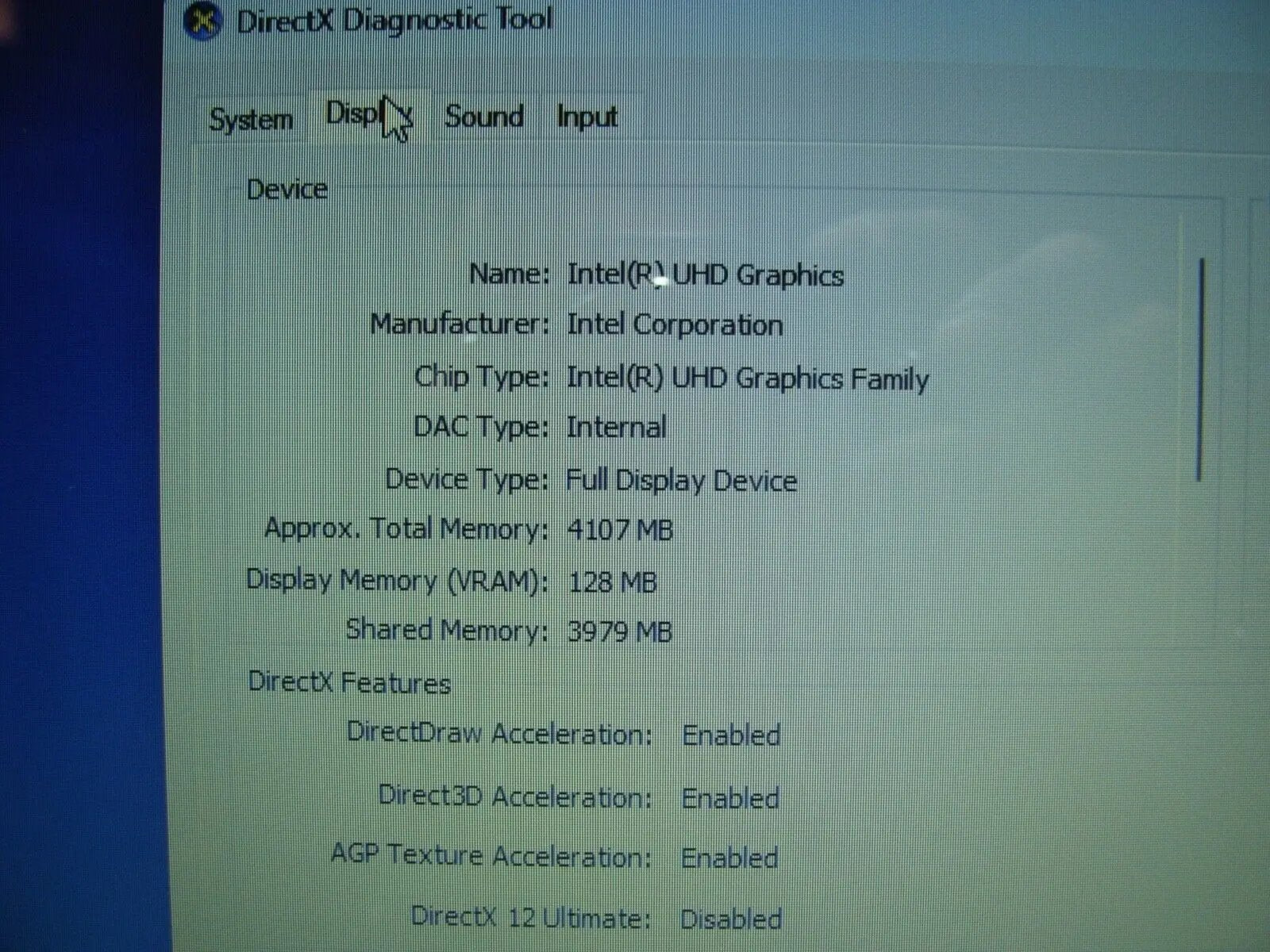Click the Device list vertical scrollbar
Screen dimensions: 1270x952
(1199, 369)
